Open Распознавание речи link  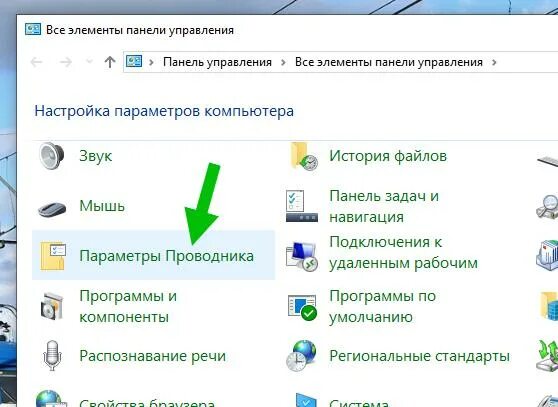tap(152, 356)
